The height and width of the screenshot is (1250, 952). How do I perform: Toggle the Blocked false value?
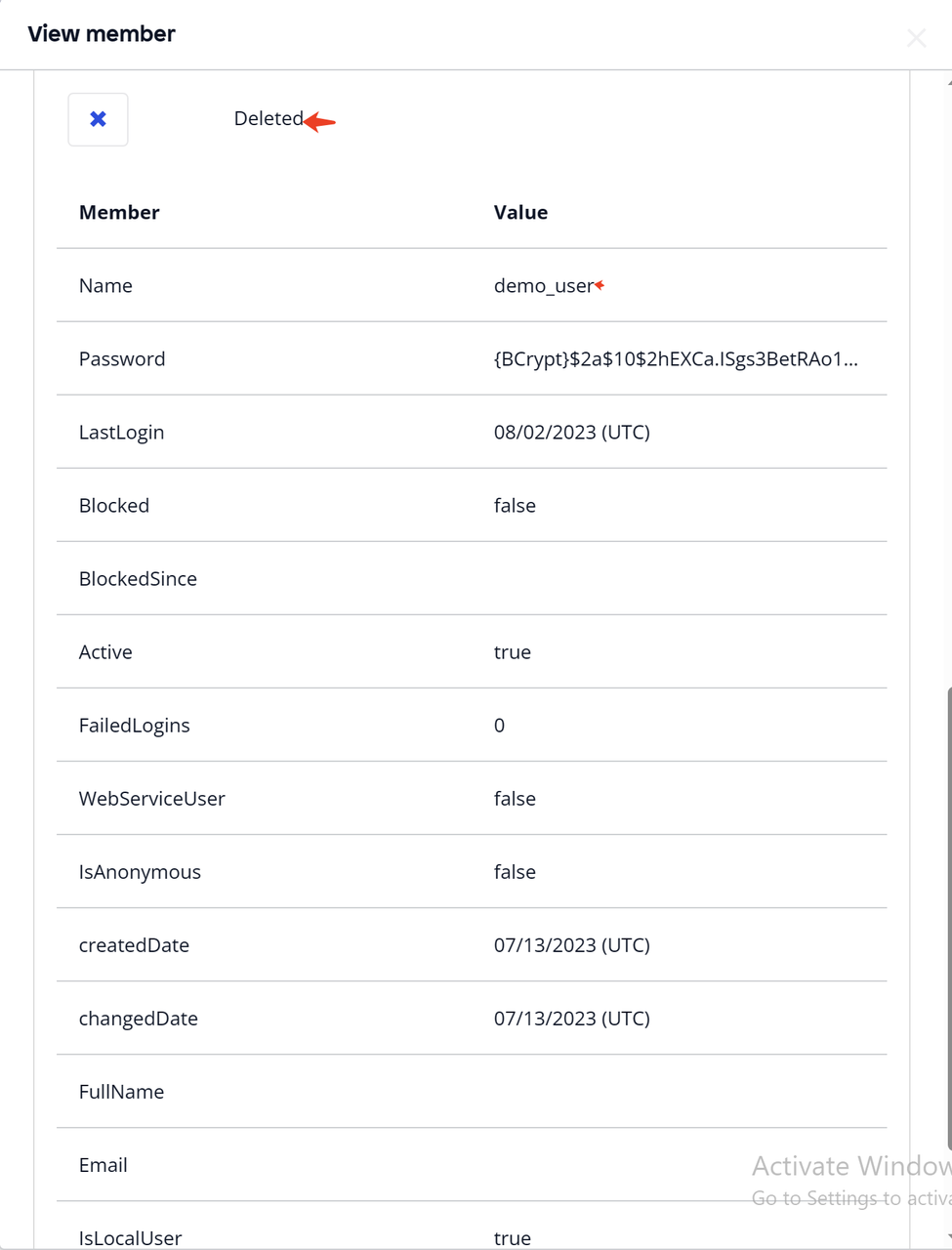pos(515,505)
